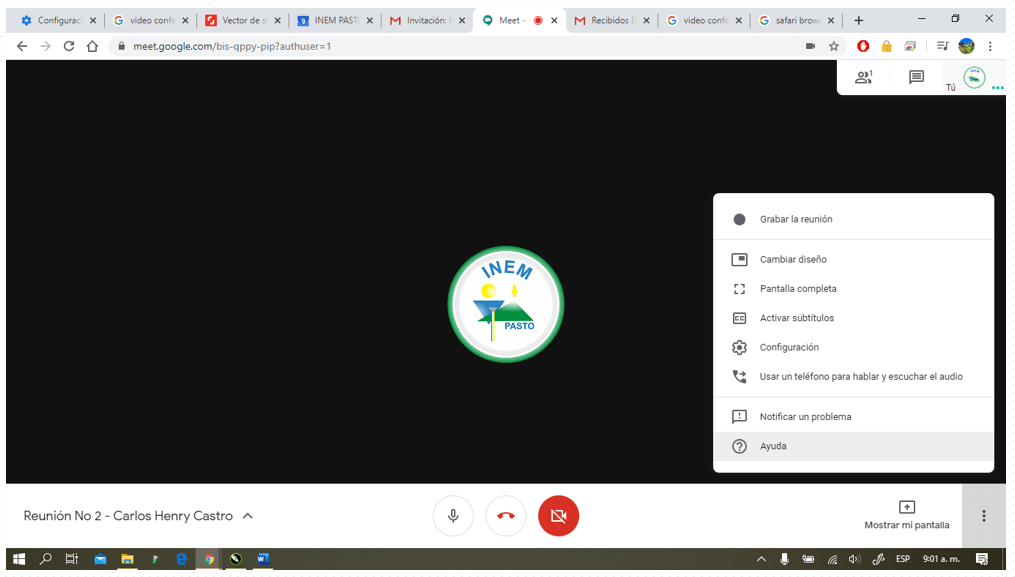Open the participants panel icon
This screenshot has height=577, width=1015.
864,78
